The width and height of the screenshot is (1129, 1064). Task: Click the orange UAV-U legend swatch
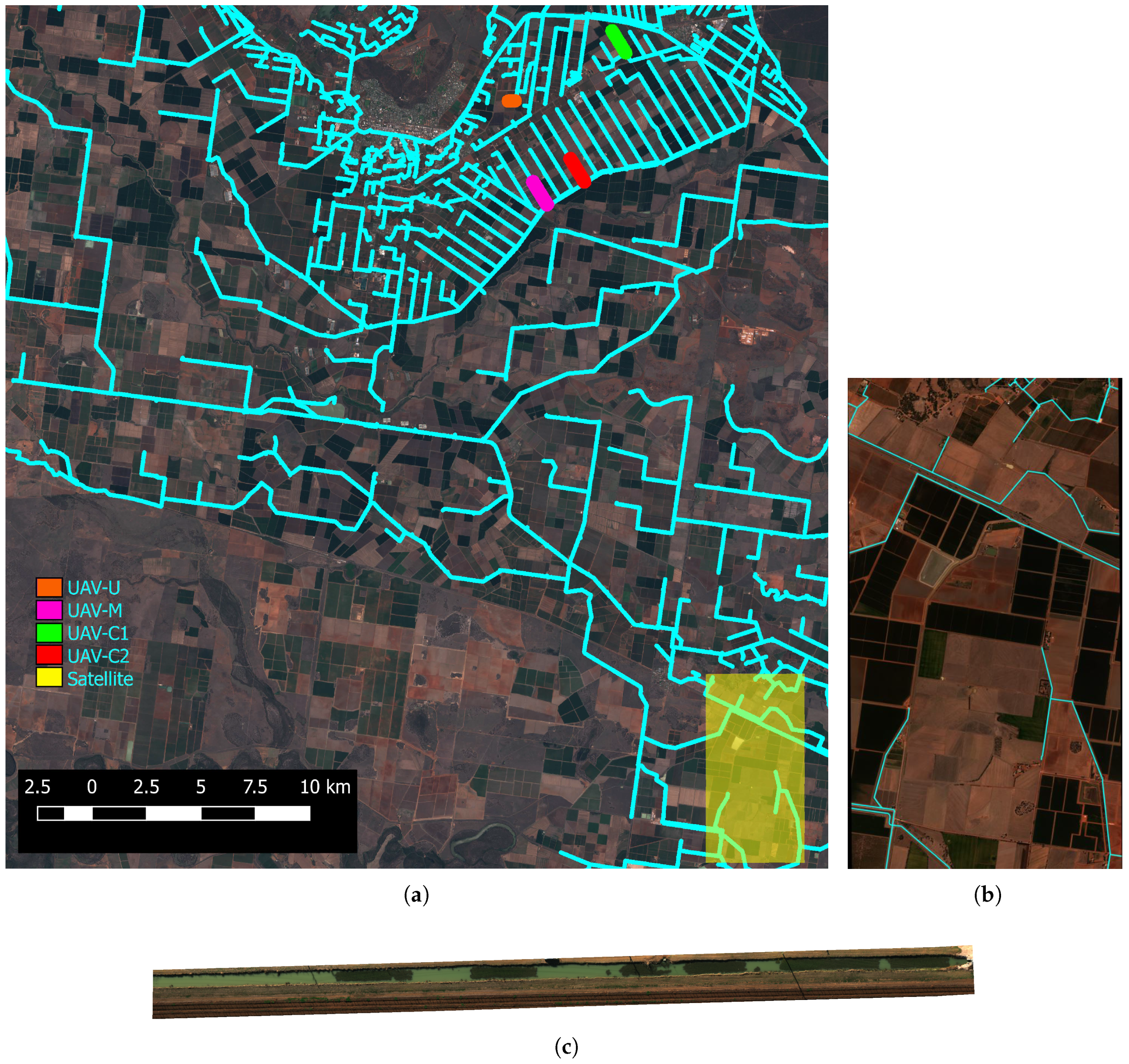click(49, 587)
